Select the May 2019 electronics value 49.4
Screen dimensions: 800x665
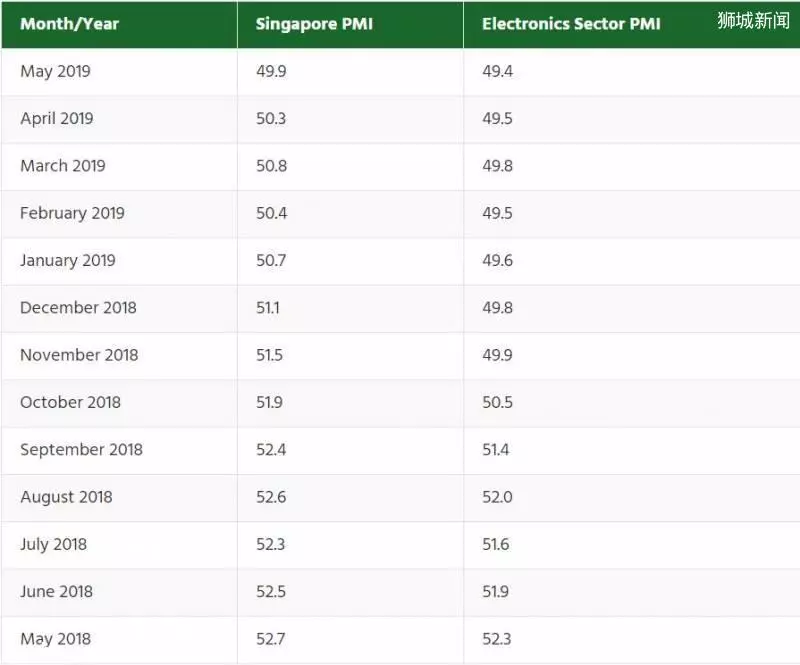(x=497, y=71)
